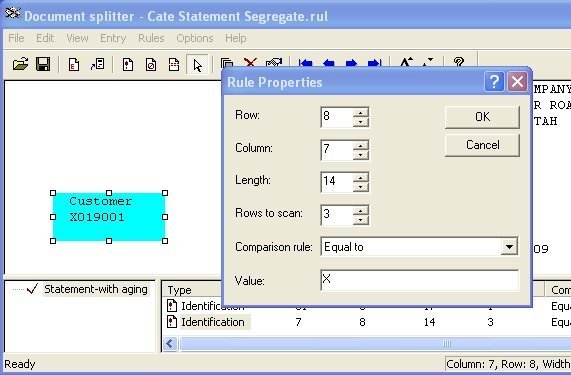This screenshot has height=375, width=571.
Task: Click the identification rule toolbar icon
Action: coord(128,64)
